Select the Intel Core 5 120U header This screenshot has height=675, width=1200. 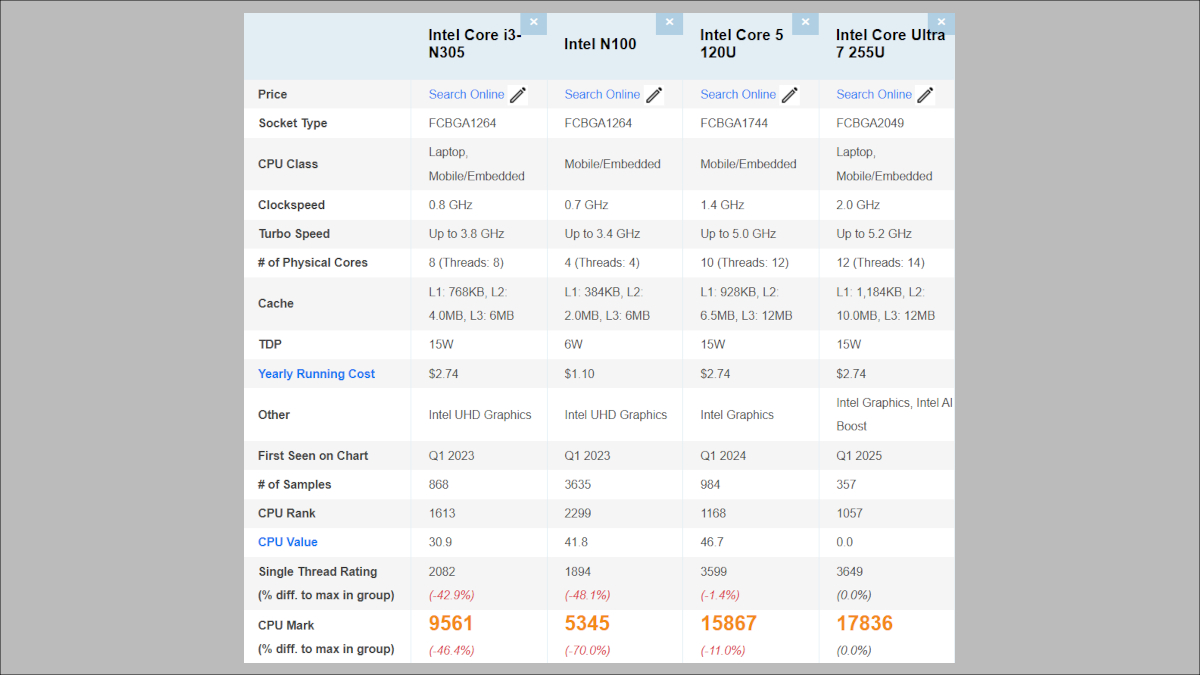[741, 43]
